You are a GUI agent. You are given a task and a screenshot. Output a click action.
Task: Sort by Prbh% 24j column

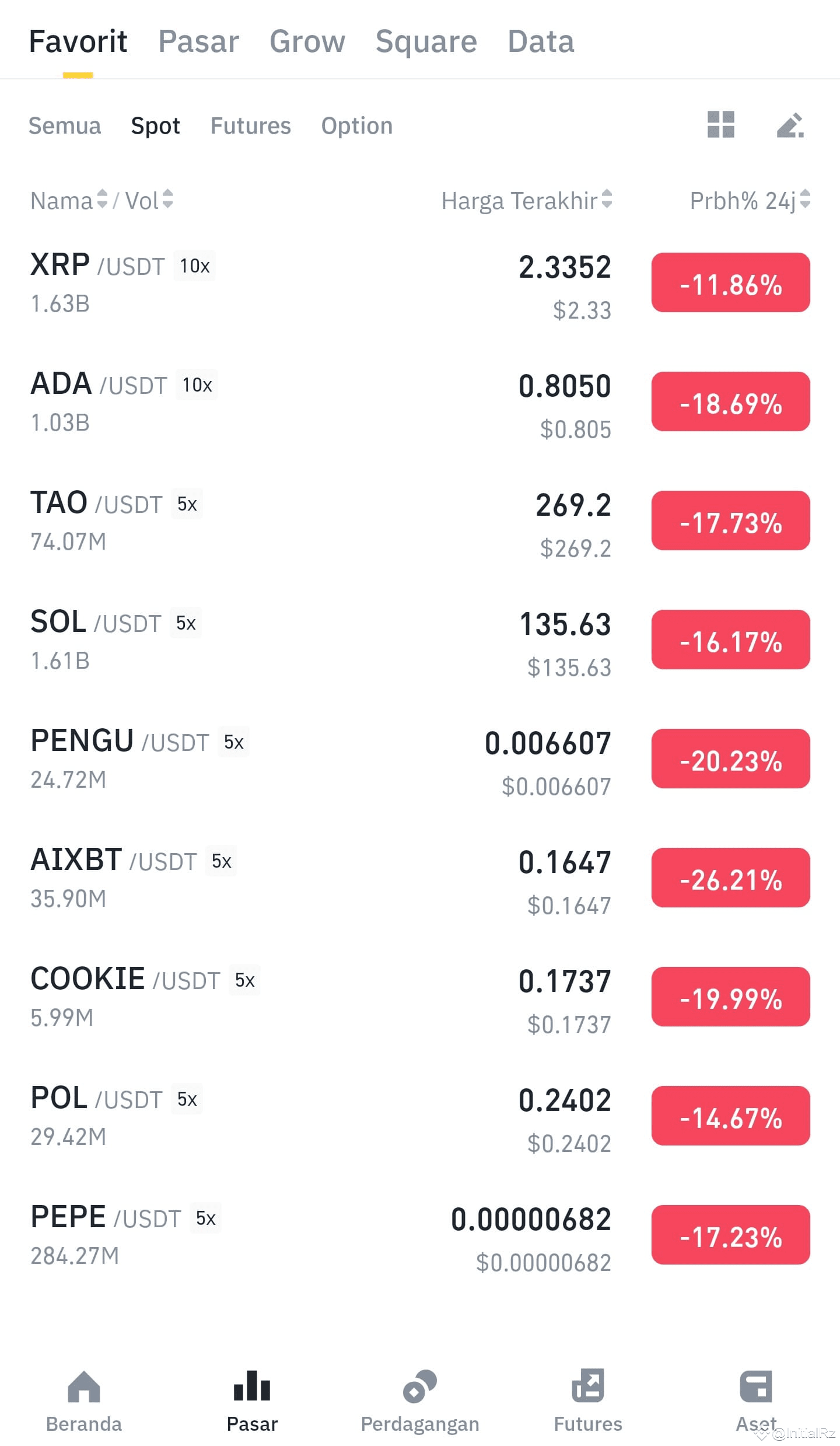tap(750, 200)
